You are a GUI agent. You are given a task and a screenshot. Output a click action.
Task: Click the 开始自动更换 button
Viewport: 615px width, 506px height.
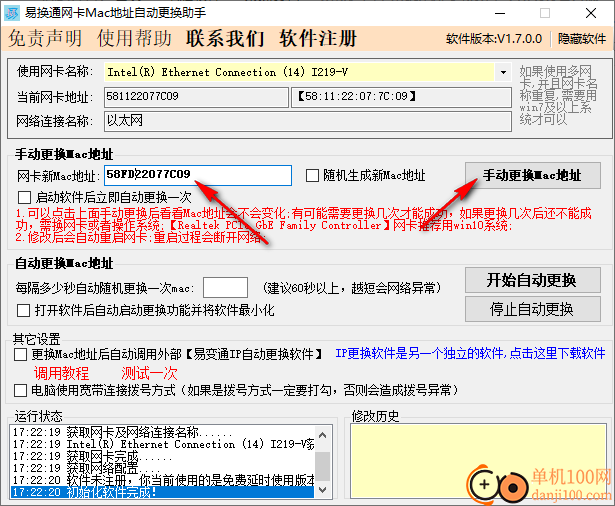point(532,280)
